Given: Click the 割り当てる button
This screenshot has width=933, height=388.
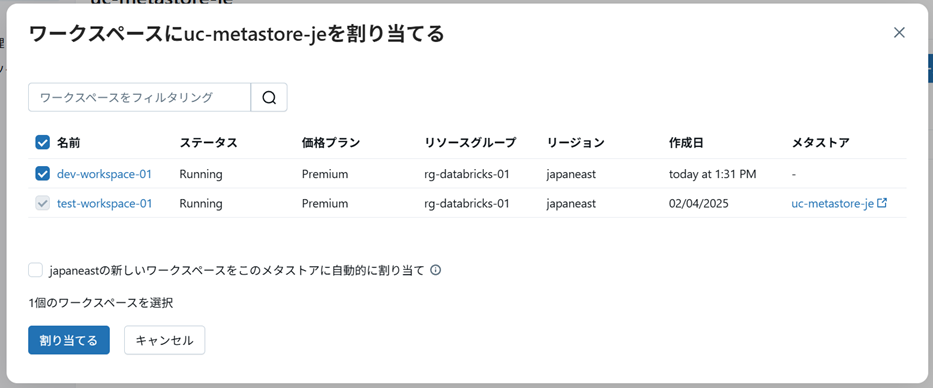Looking at the screenshot, I should (69, 340).
